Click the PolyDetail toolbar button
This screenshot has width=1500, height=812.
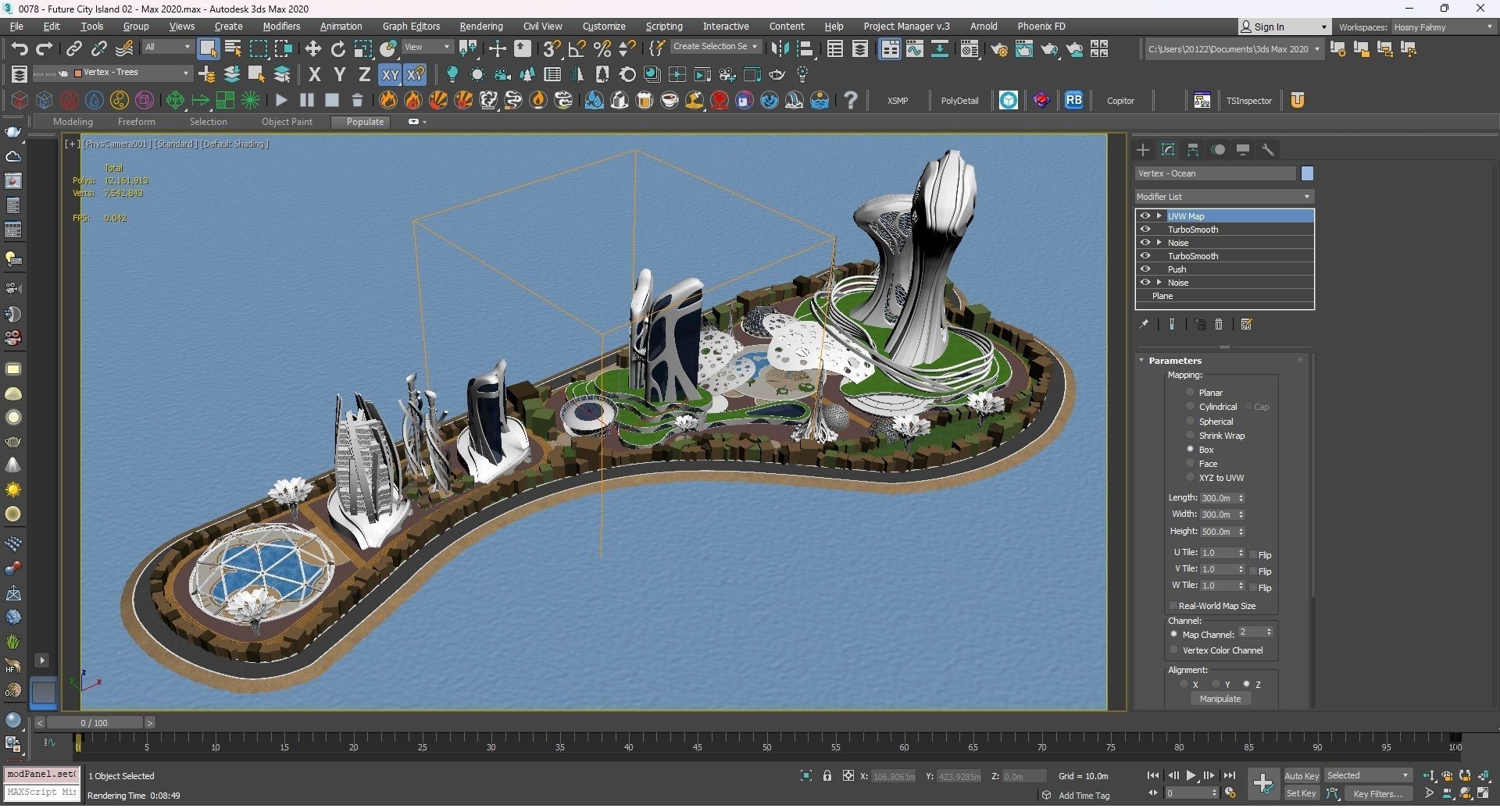(x=959, y=101)
